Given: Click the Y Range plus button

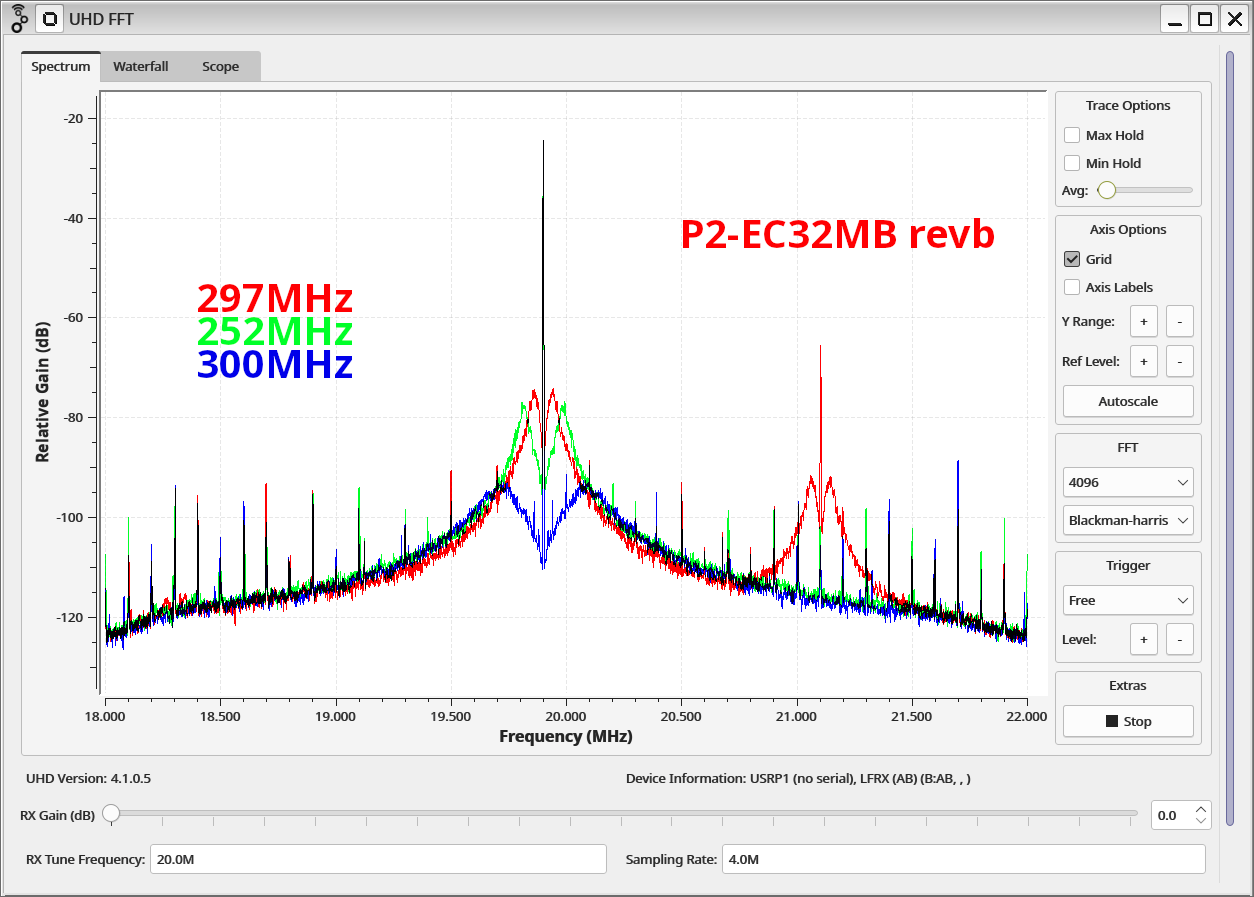Looking at the screenshot, I should click(1143, 322).
